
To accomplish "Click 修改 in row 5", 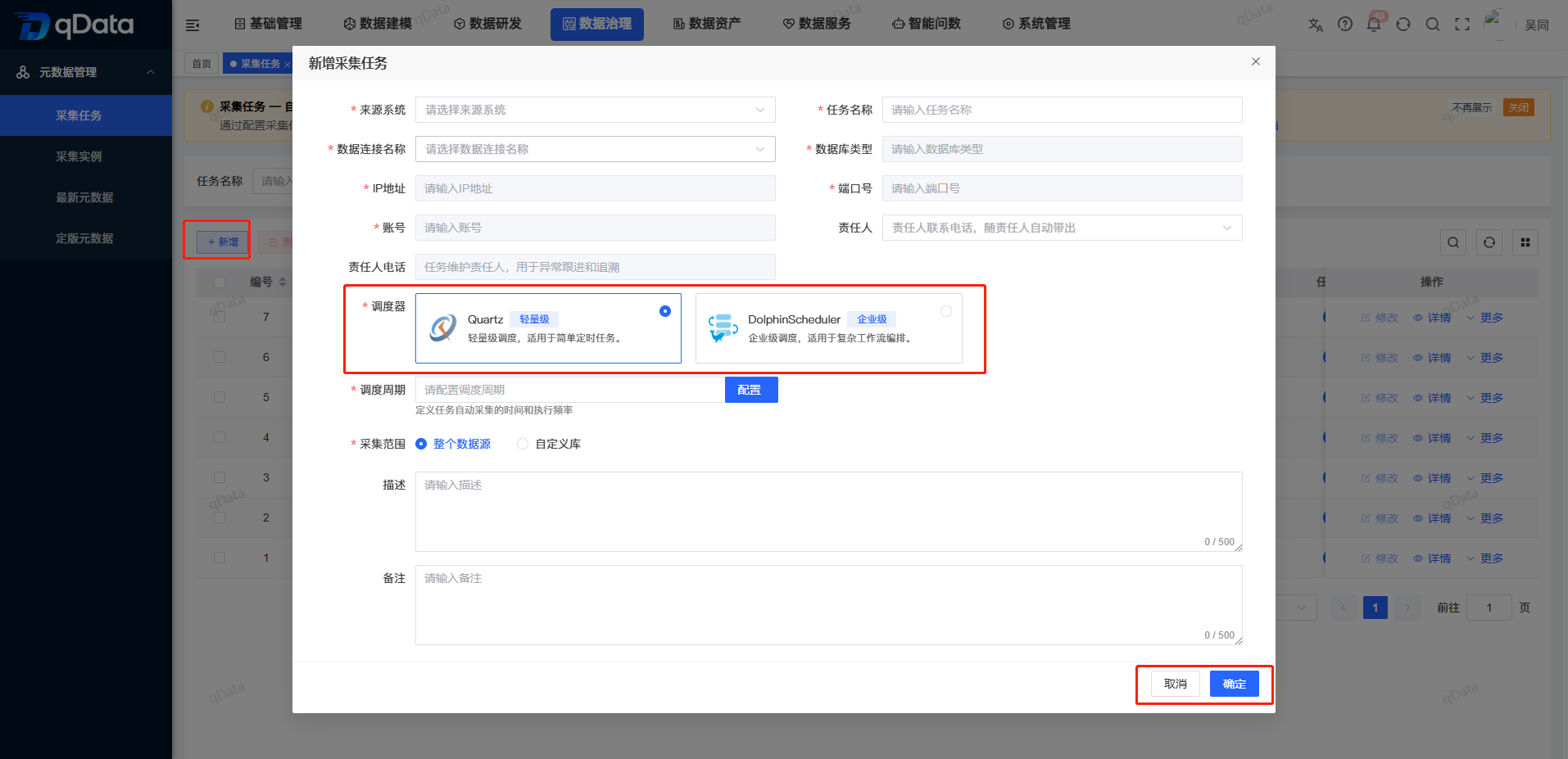I will point(1380,398).
